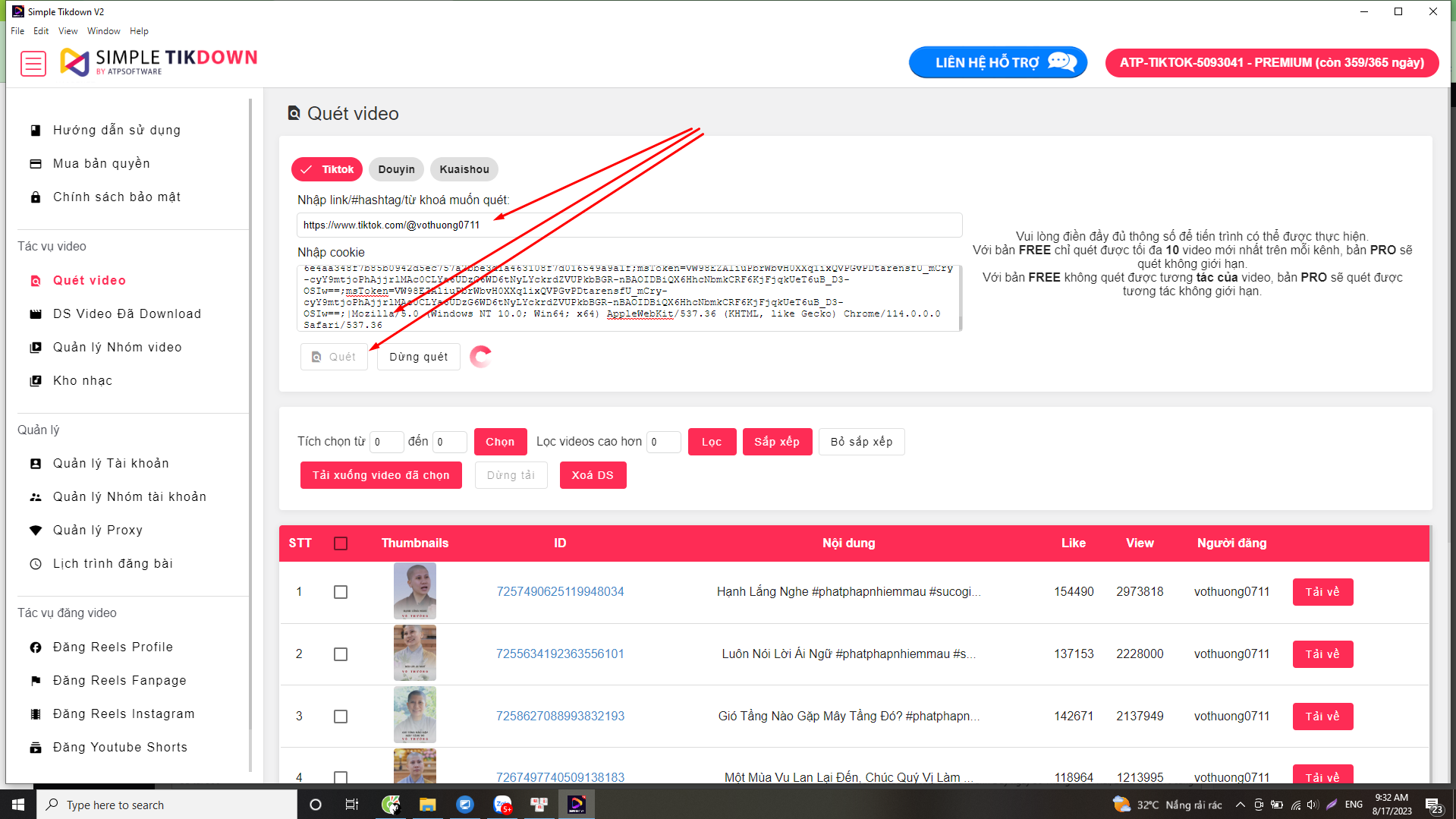The height and width of the screenshot is (819, 1456).
Task: Open Lịch trình đăng bài clock icon
Action: (x=36, y=564)
